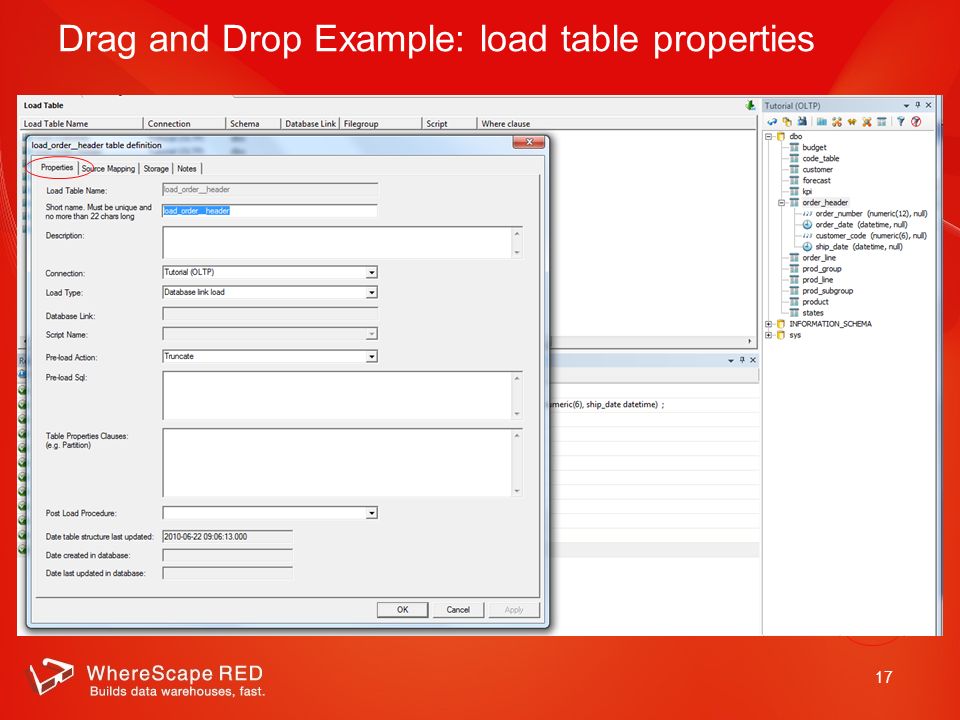
Task: Click the Pre-load Sql scroll up arrow
Action: [517, 378]
